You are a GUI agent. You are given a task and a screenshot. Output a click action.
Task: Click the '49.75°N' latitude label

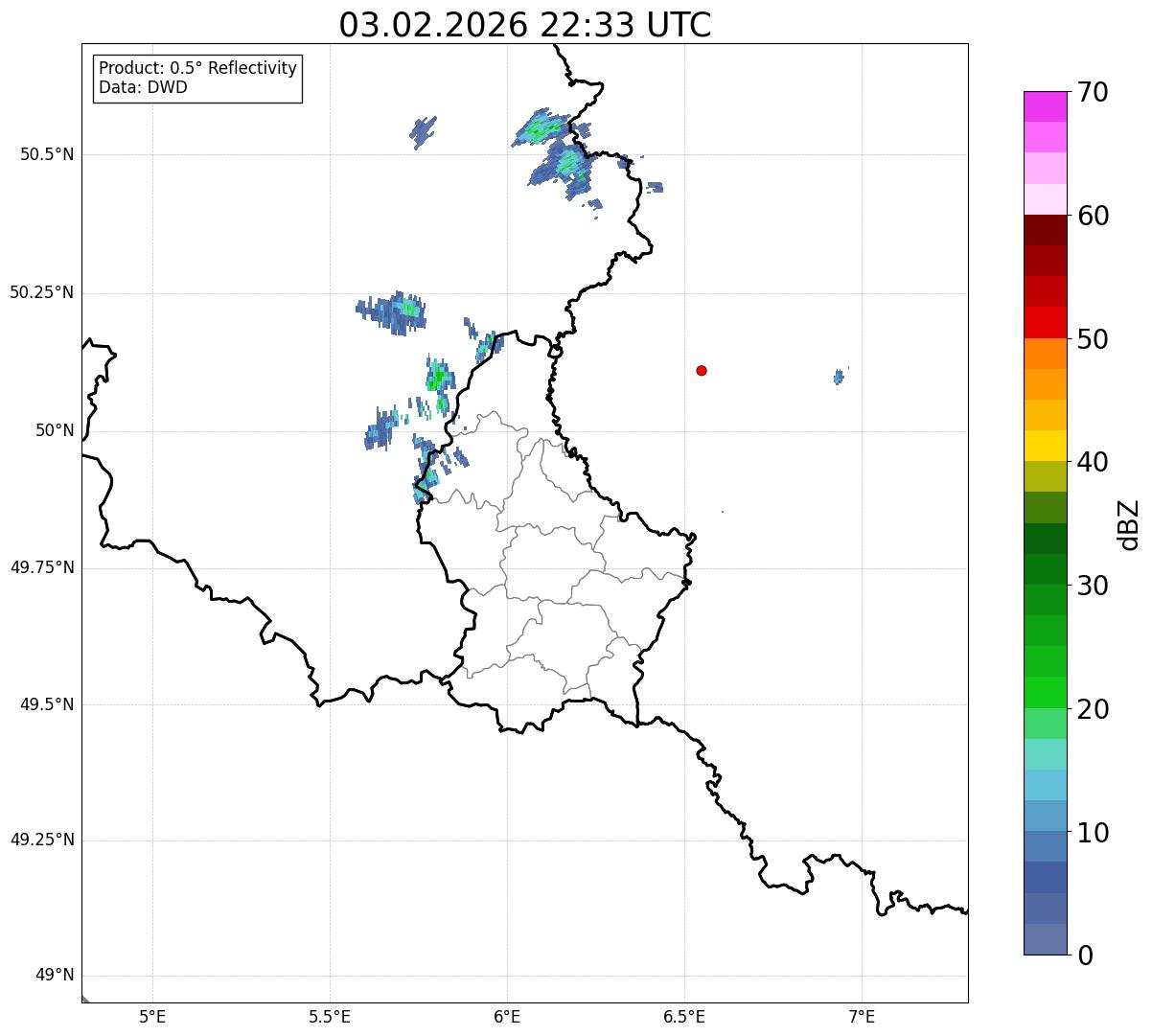(x=42, y=567)
